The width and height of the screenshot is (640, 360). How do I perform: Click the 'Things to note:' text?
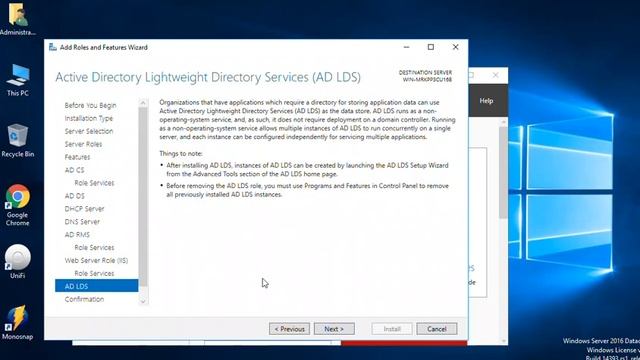coord(181,153)
